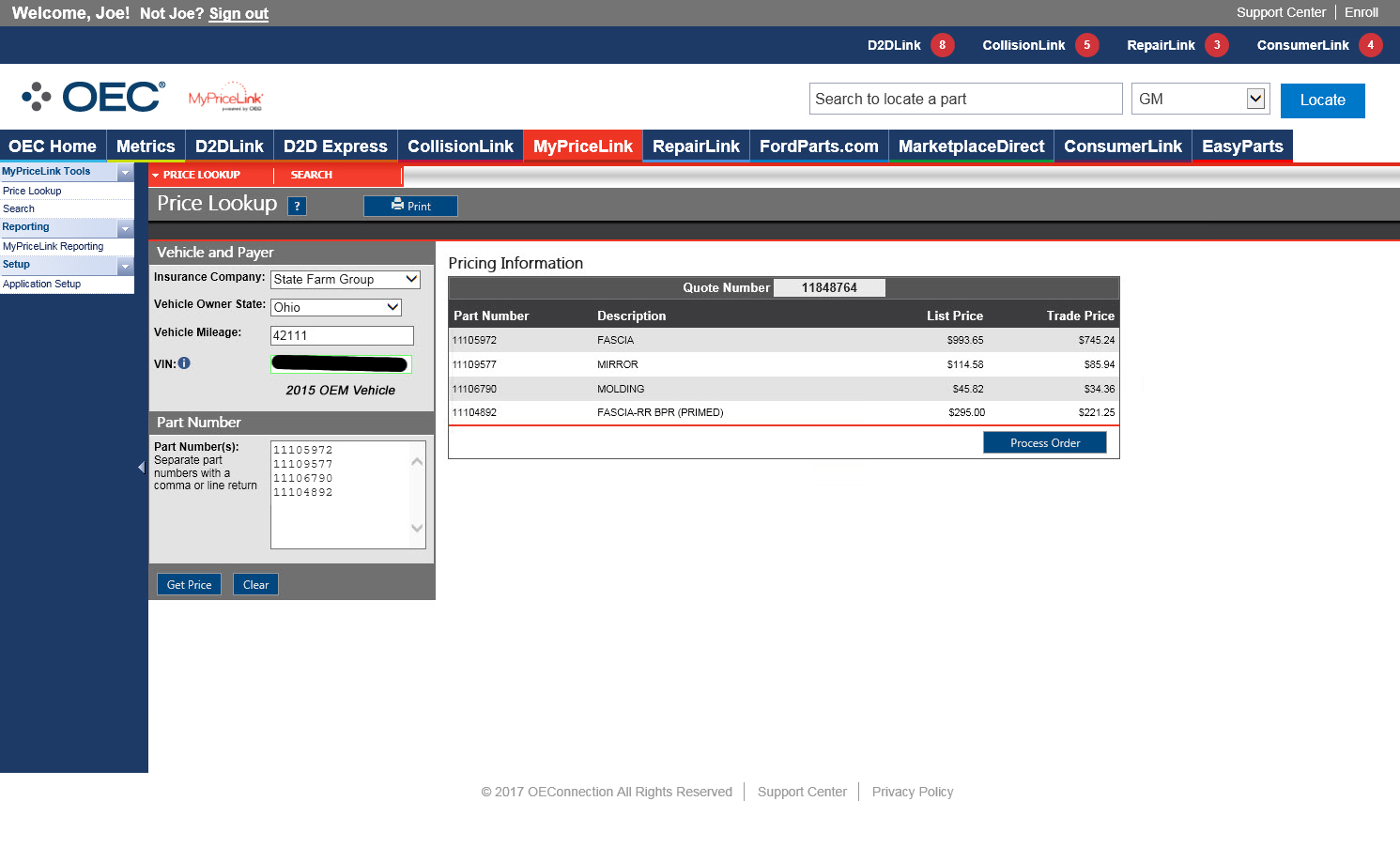Viewport: 1400px width, 863px height.
Task: Click the CollisionLink notification badge showing 5
Action: point(1087,45)
